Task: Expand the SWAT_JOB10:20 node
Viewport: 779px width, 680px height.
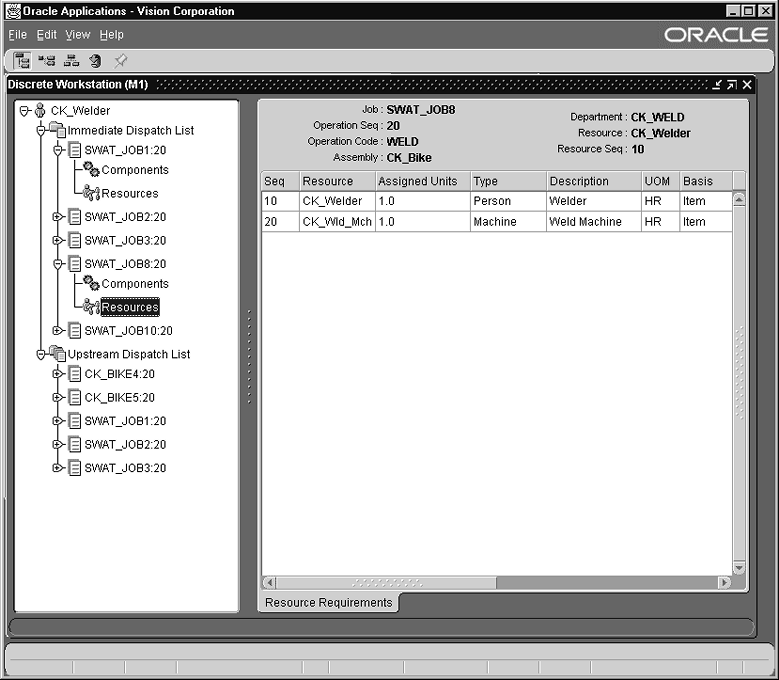Action: [x=58, y=330]
